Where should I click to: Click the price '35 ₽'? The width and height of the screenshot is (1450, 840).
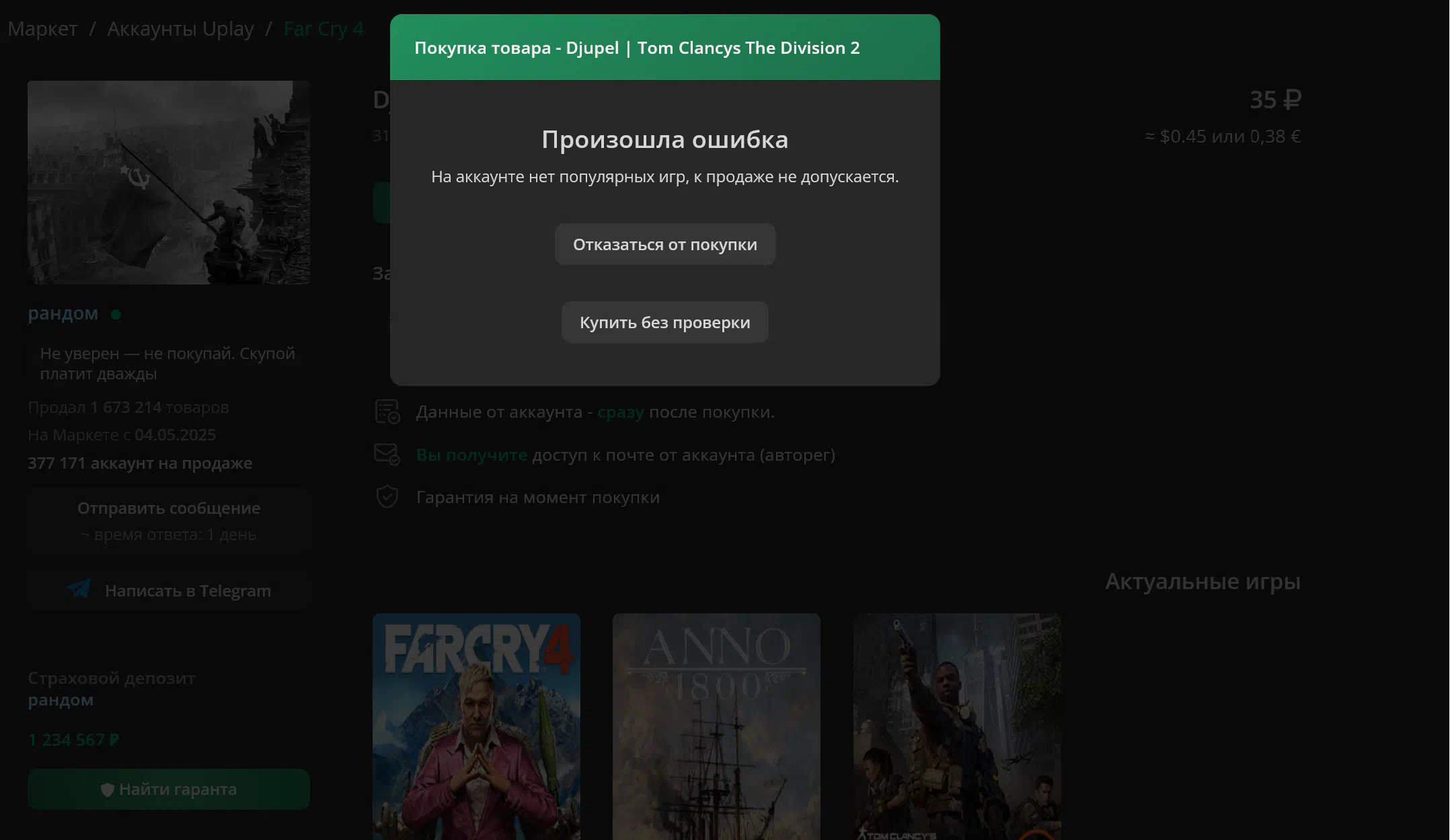click(x=1275, y=100)
